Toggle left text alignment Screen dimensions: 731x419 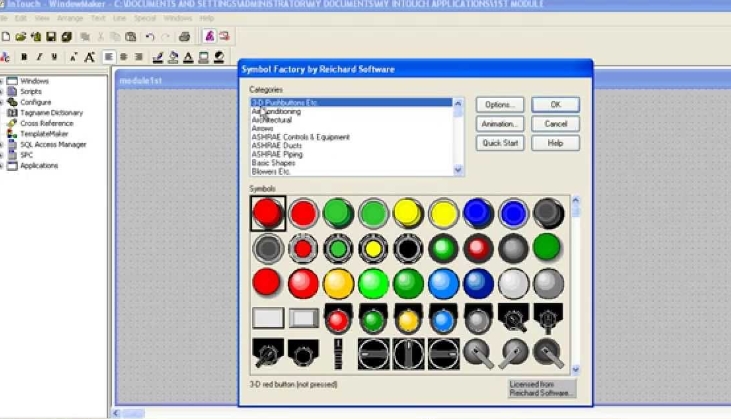pyautogui.click(x=109, y=57)
